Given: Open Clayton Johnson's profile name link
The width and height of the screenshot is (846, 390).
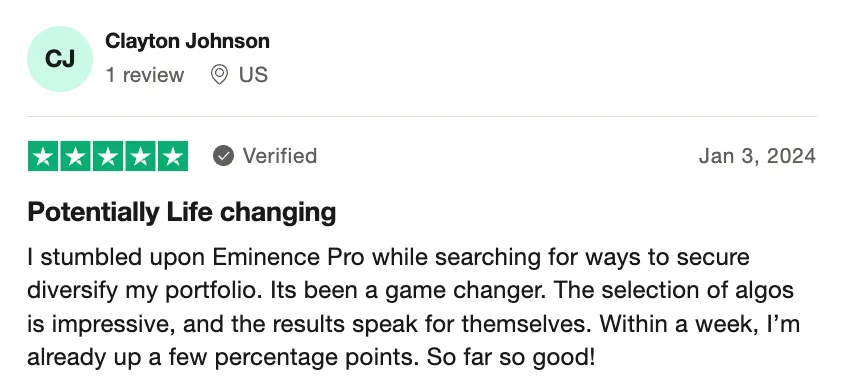Looking at the screenshot, I should click(x=187, y=41).
